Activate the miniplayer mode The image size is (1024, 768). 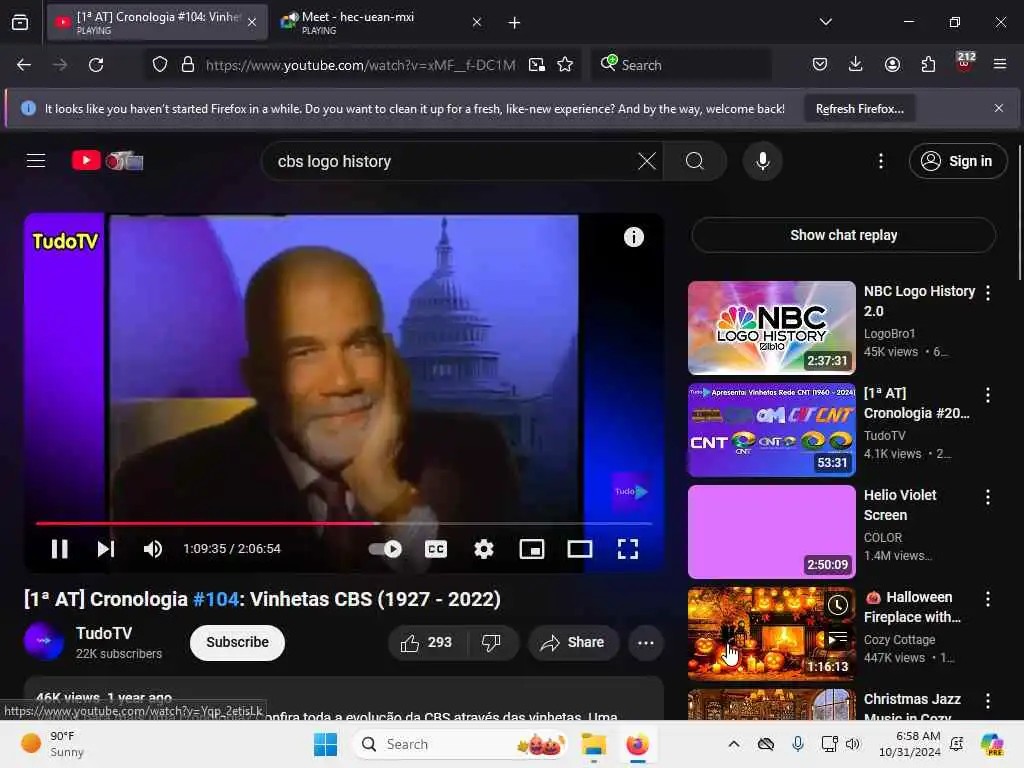(x=532, y=549)
